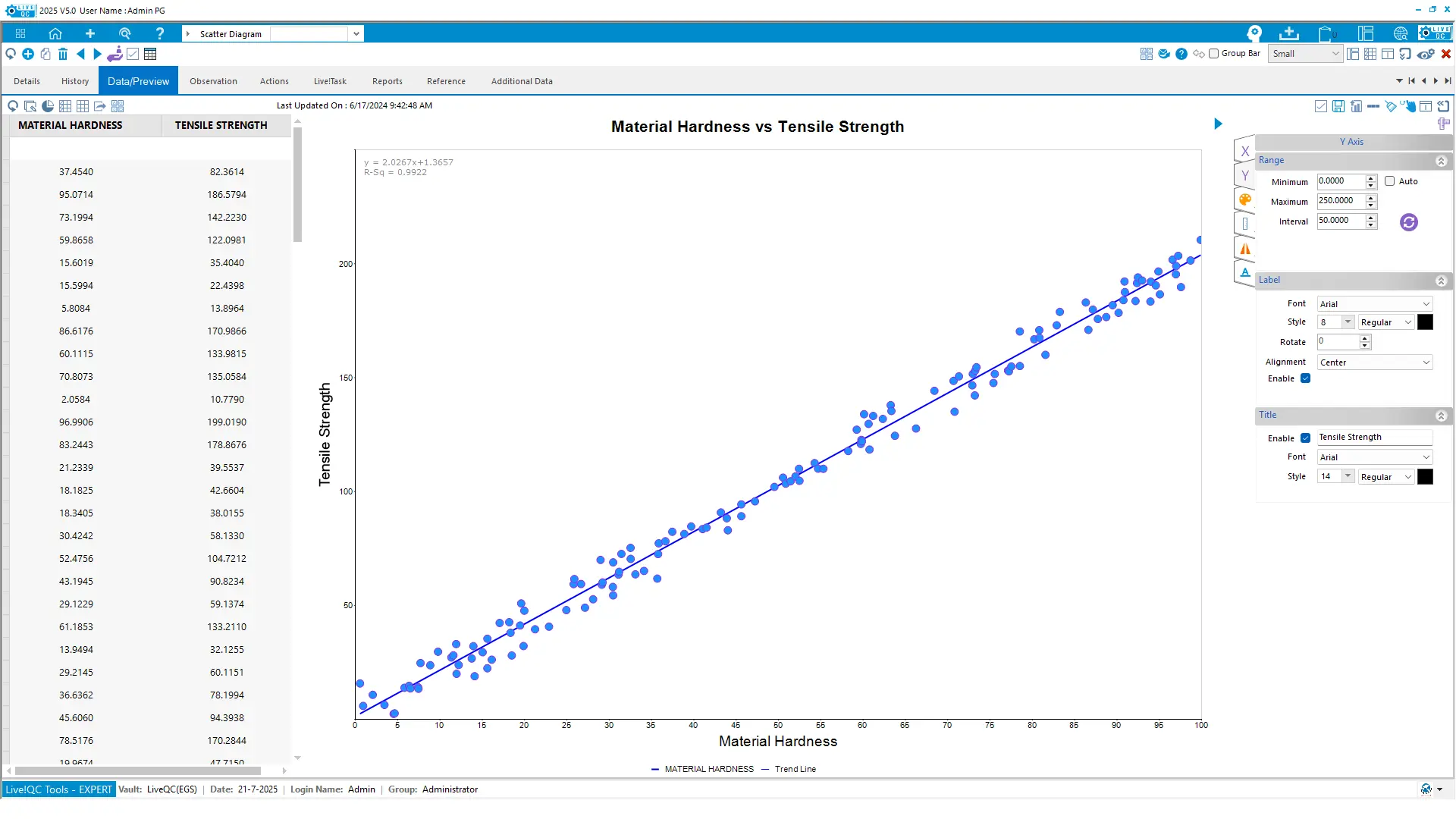Enable the Group Bar checkbox
1456x819 pixels.
1213,54
